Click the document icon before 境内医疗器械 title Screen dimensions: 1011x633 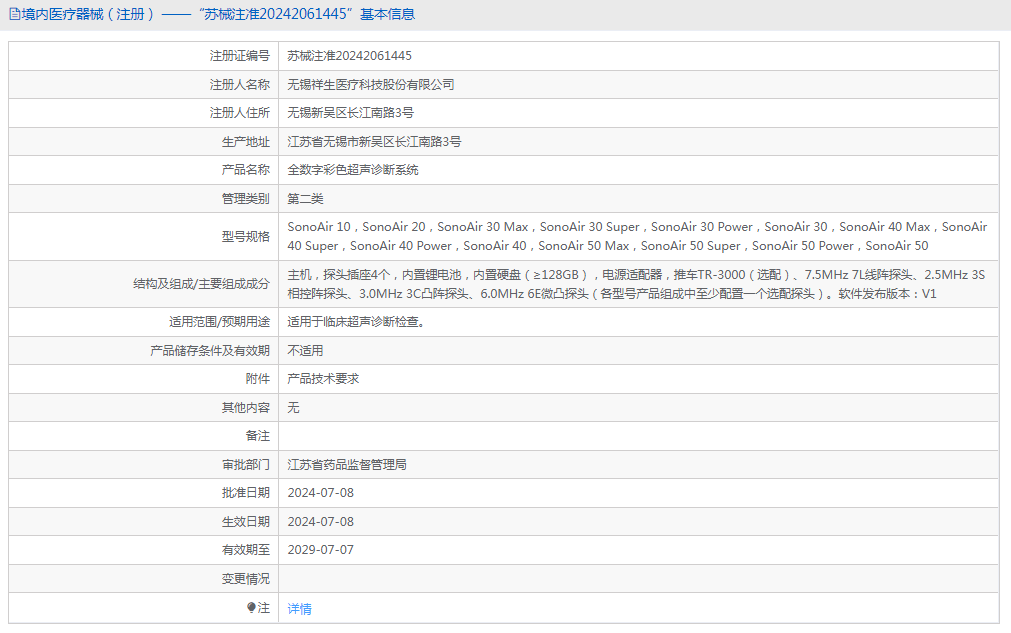14,14
